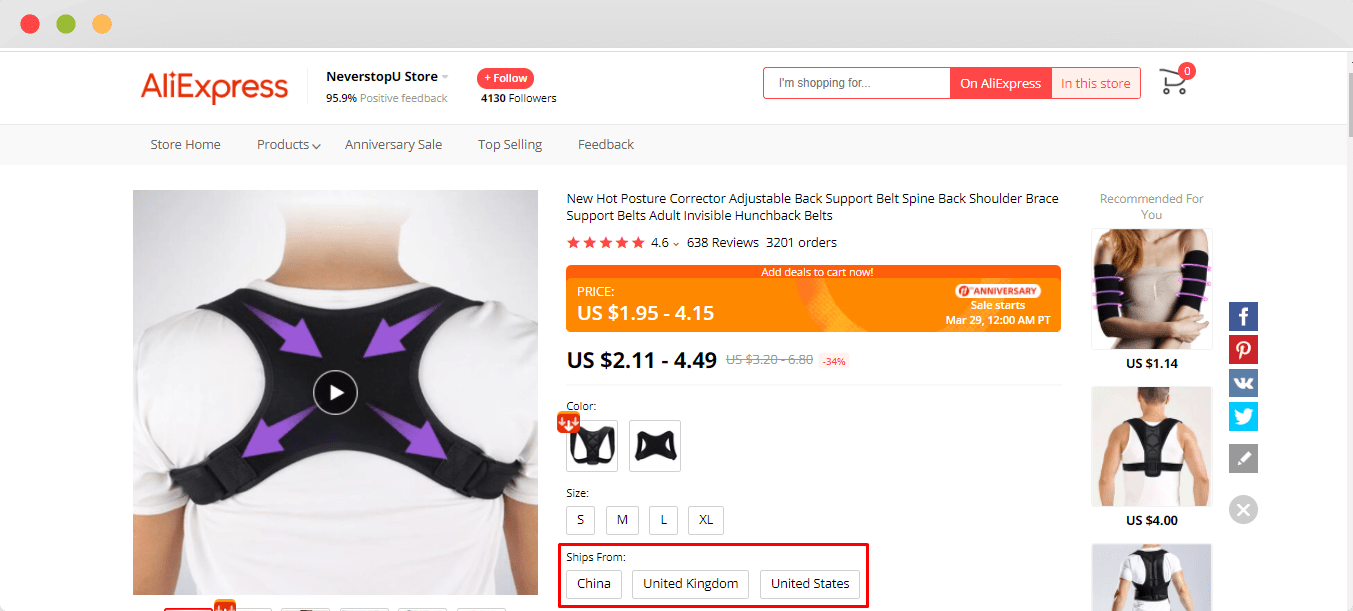Screen dimensions: 1353x611
Task: Close the social share sidebar
Action: [1243, 510]
